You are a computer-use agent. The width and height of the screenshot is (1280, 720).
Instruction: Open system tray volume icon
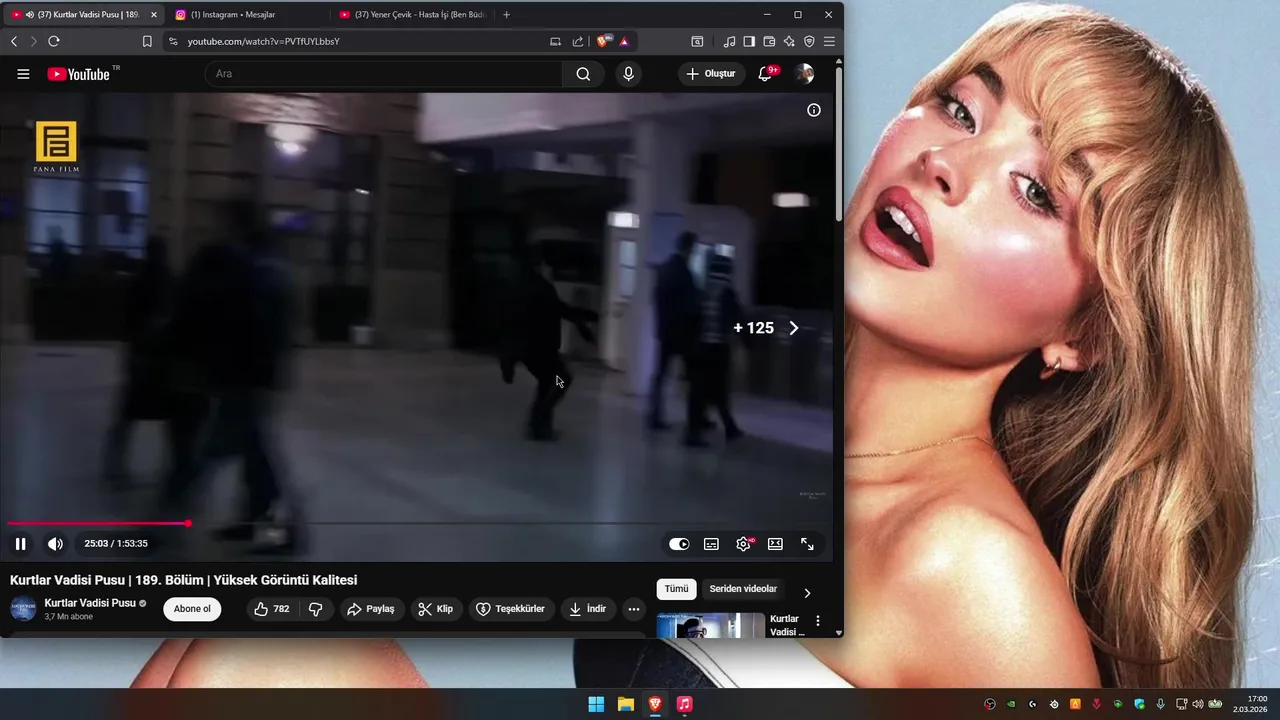[1198, 704]
